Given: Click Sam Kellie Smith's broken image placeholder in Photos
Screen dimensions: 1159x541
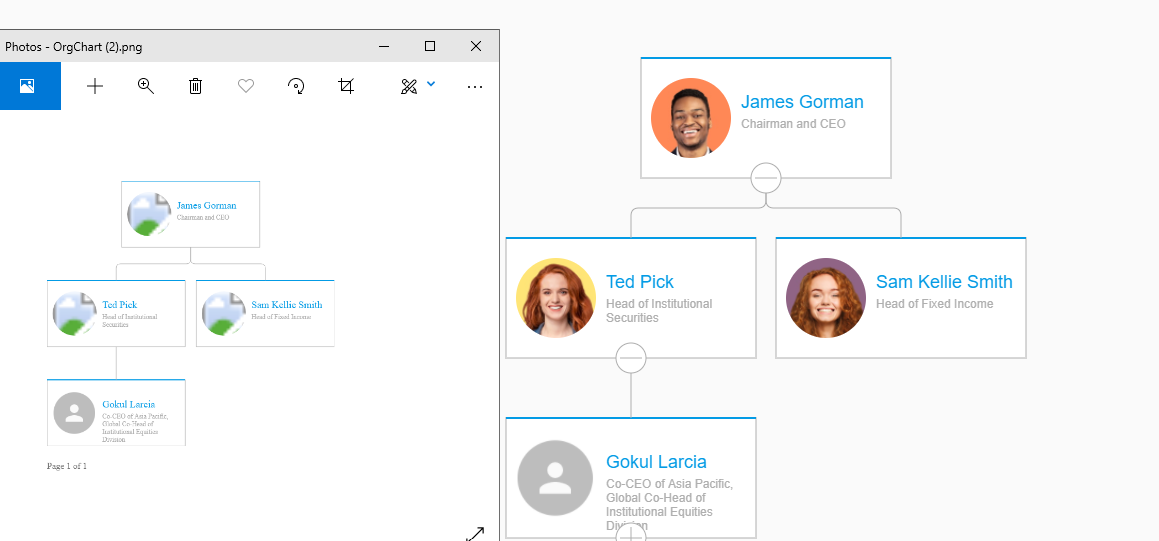Looking at the screenshot, I should pos(224,313).
